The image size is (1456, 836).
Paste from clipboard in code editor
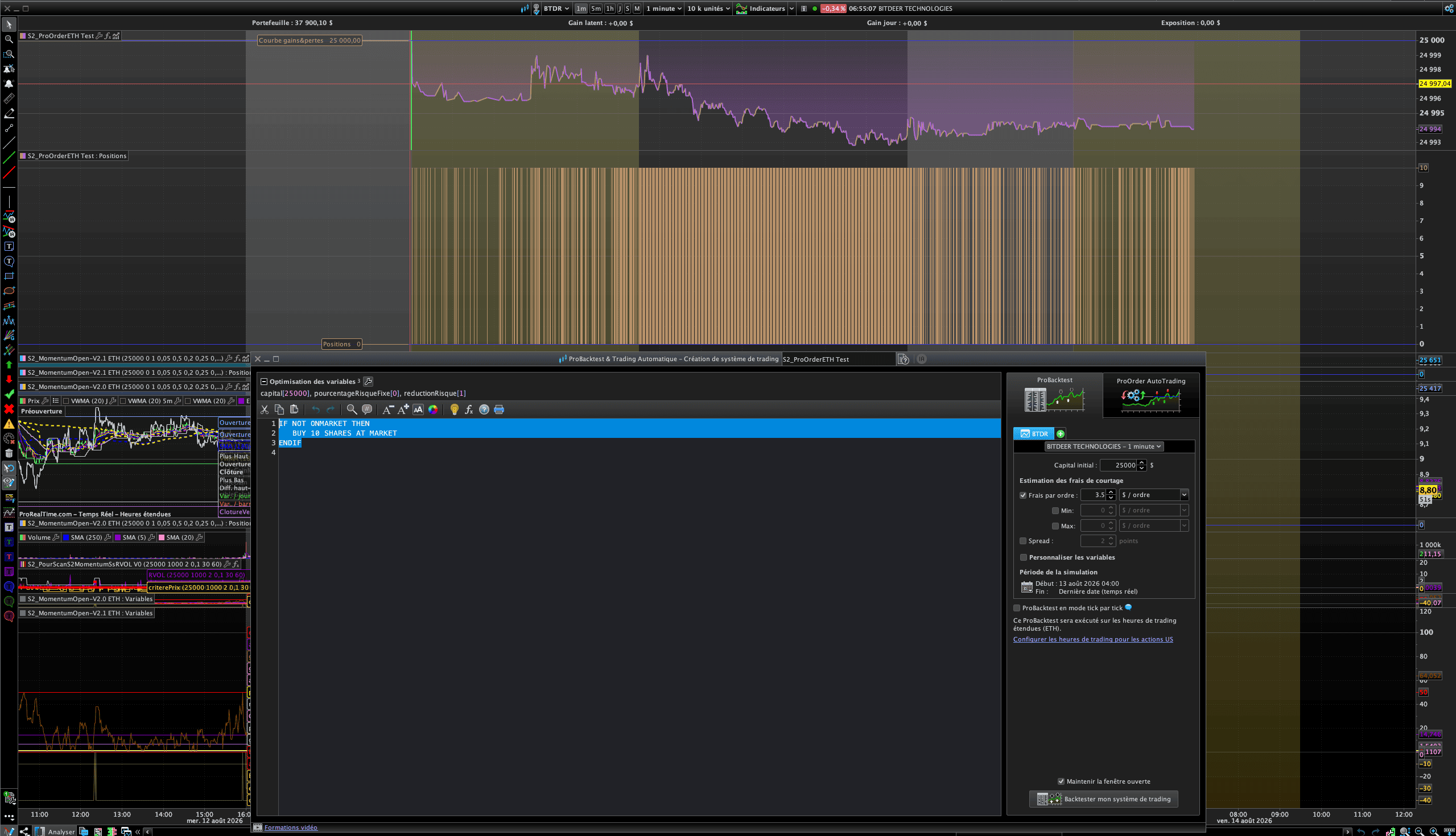click(294, 409)
